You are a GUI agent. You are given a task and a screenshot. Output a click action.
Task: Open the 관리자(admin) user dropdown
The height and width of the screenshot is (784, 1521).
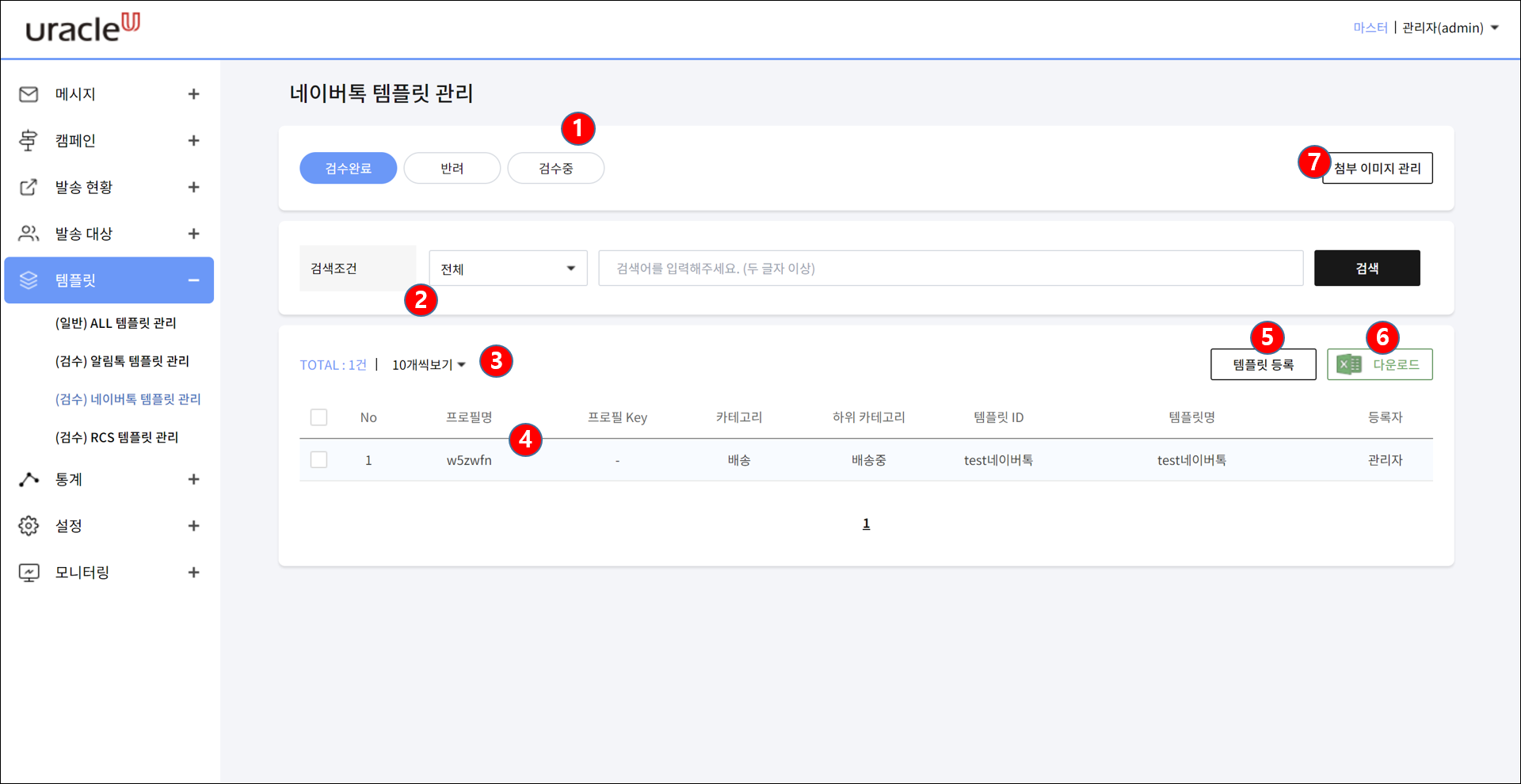[1450, 28]
